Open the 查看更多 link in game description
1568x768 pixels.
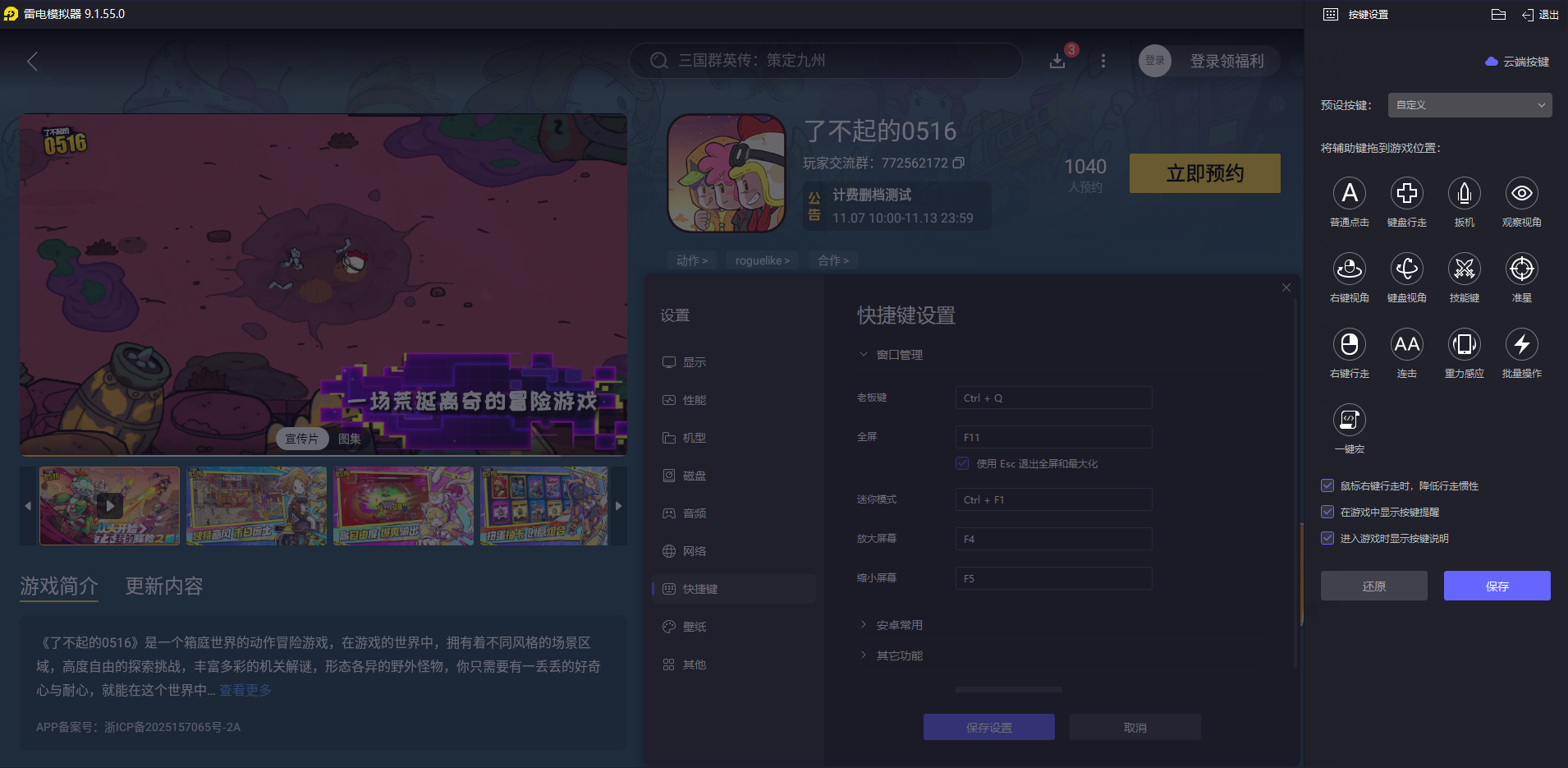(244, 690)
